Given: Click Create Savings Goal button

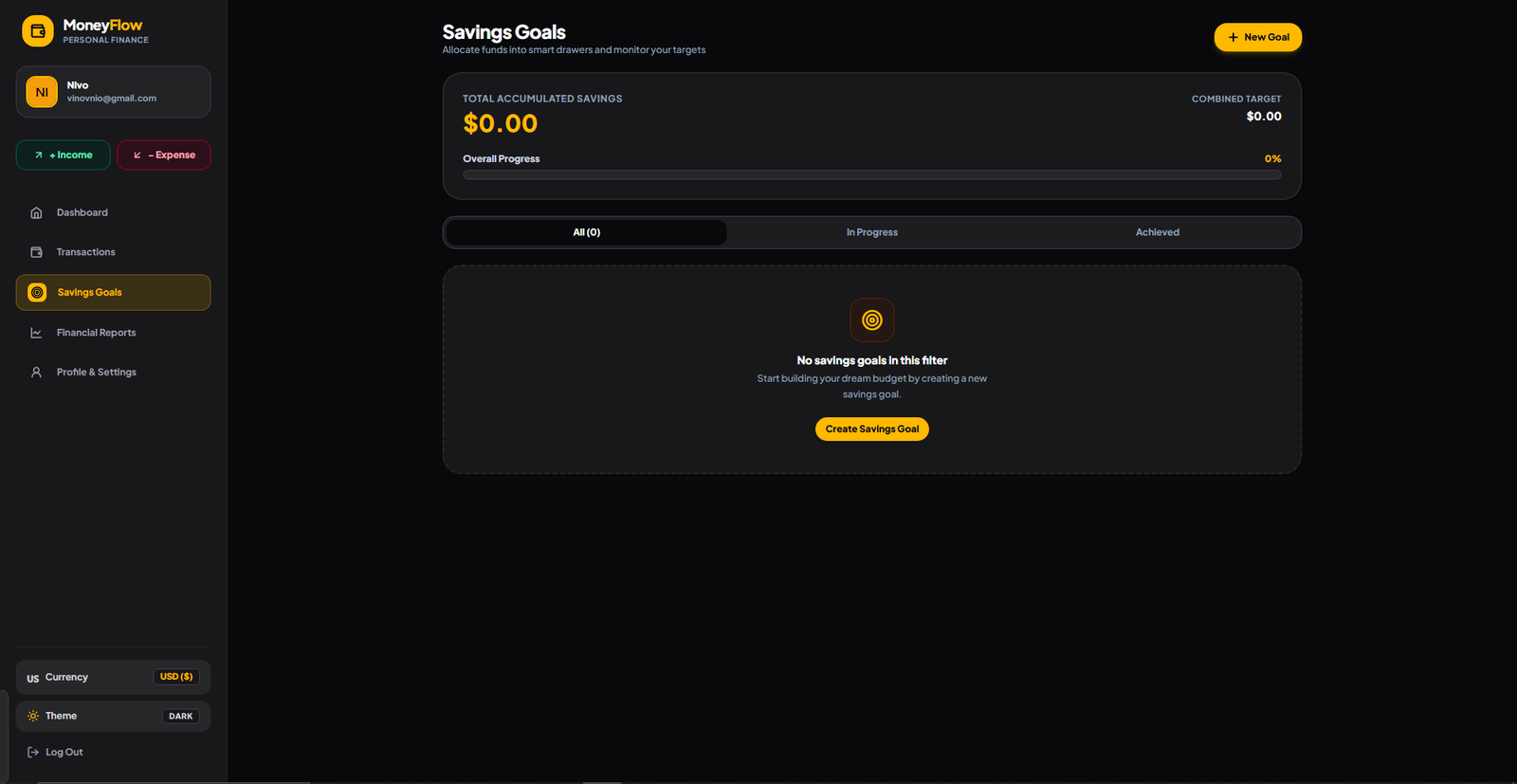Looking at the screenshot, I should tap(872, 429).
